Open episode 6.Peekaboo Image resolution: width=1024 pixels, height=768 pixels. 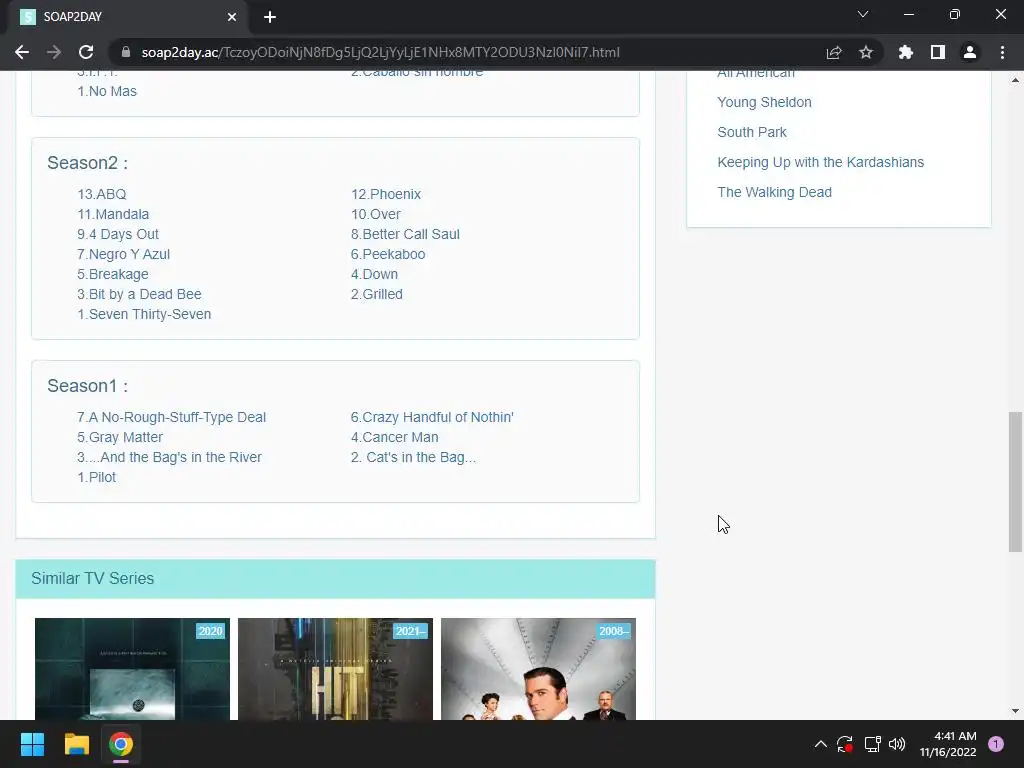pyautogui.click(x=388, y=255)
